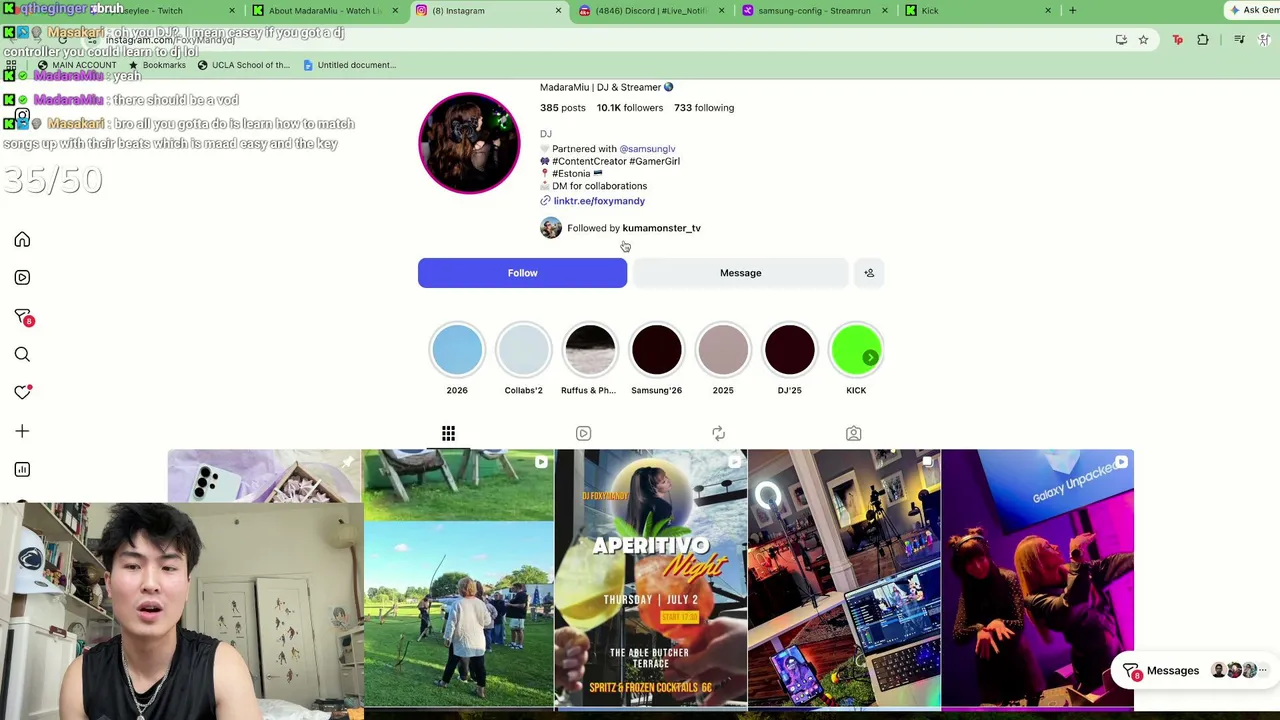Open Instagram Search from the sidebar
1280x720 pixels.
click(x=22, y=355)
